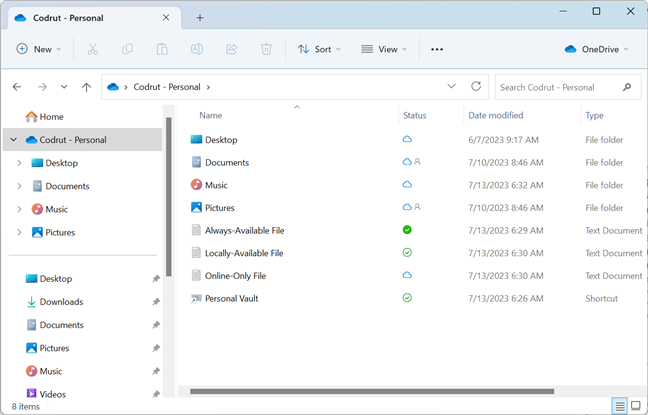Open the View options menu
Screen dimensions: 648x415
(384, 49)
